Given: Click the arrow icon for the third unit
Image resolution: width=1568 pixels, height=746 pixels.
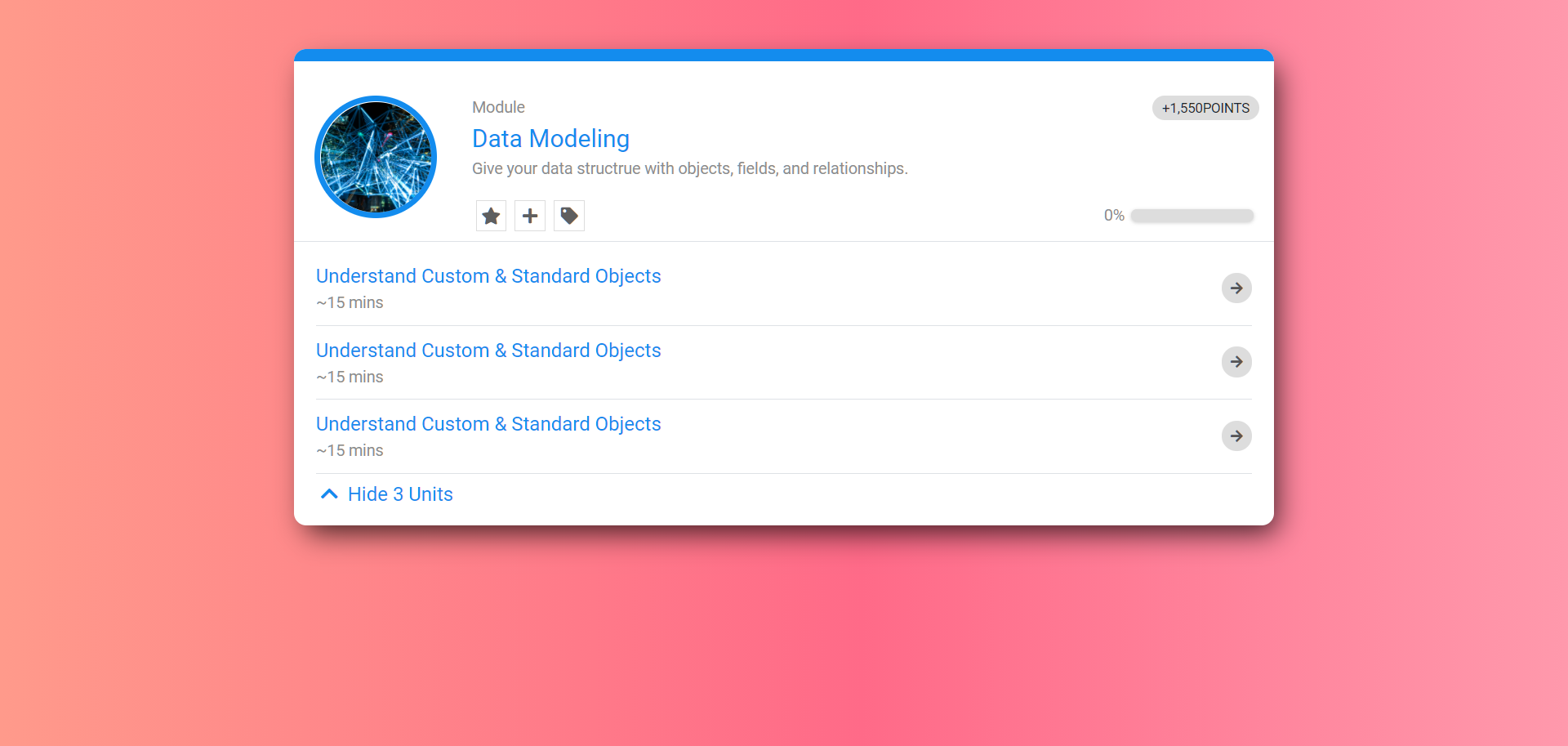Looking at the screenshot, I should [1236, 436].
